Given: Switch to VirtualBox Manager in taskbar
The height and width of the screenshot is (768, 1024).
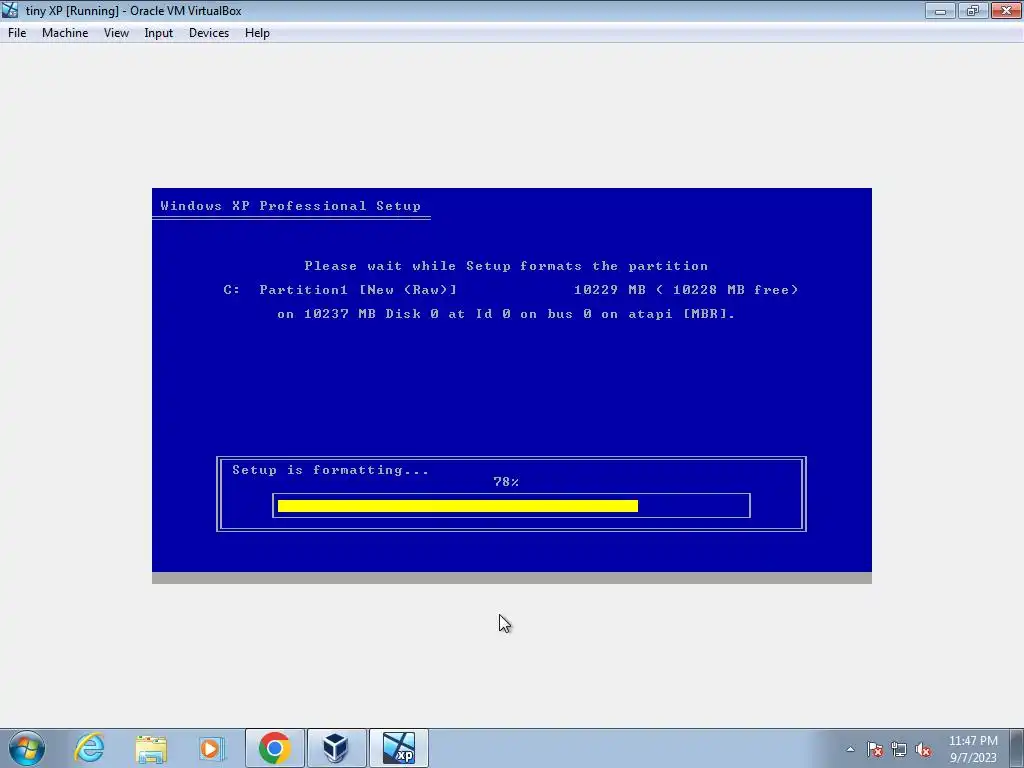Looking at the screenshot, I should click(336, 748).
